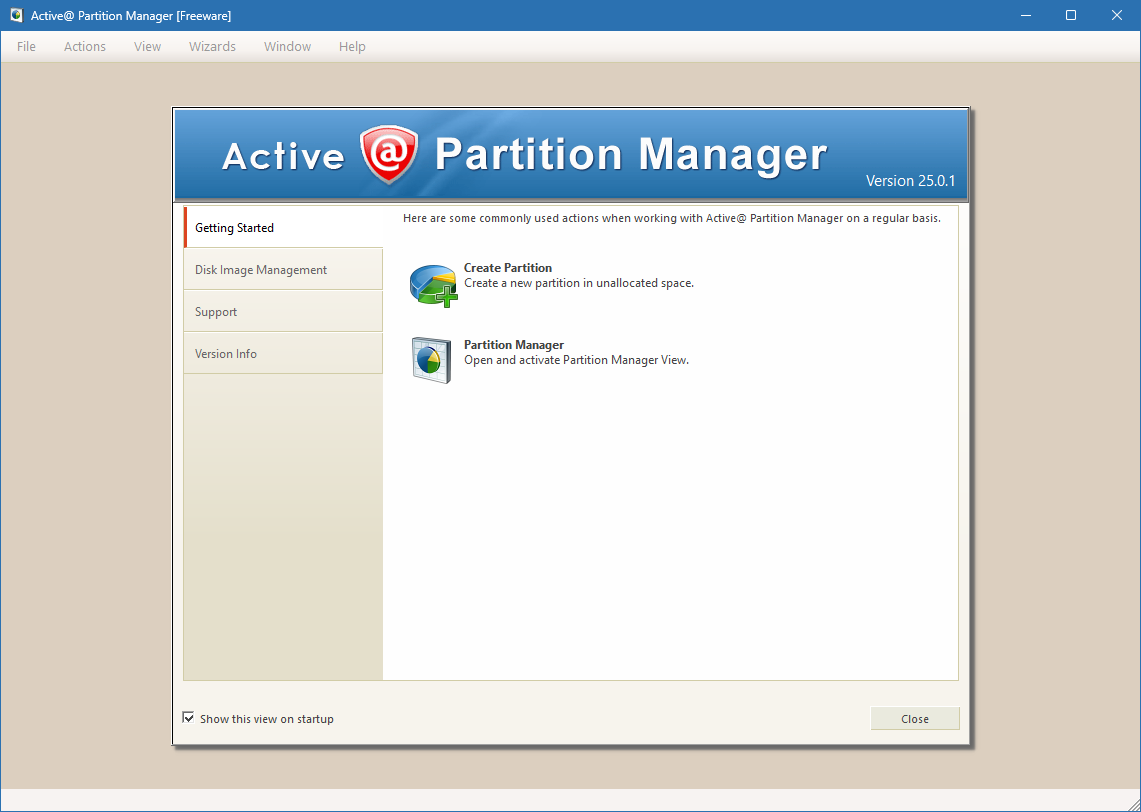Click the app icon in the title bar

tap(16, 15)
